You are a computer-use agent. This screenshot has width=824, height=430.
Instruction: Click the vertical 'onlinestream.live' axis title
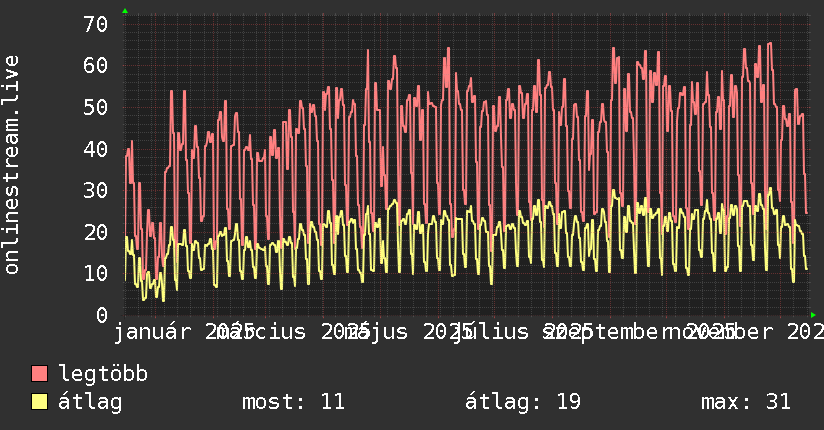pos(11,165)
